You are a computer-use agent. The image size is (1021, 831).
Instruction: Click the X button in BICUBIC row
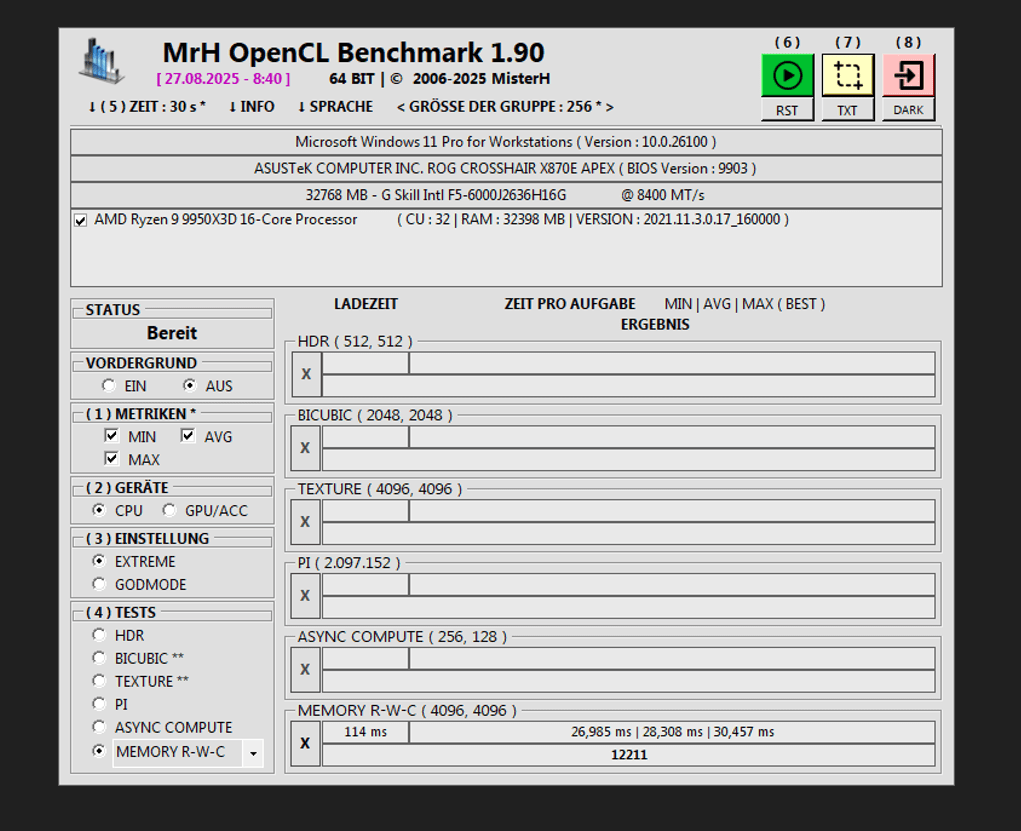(305, 448)
